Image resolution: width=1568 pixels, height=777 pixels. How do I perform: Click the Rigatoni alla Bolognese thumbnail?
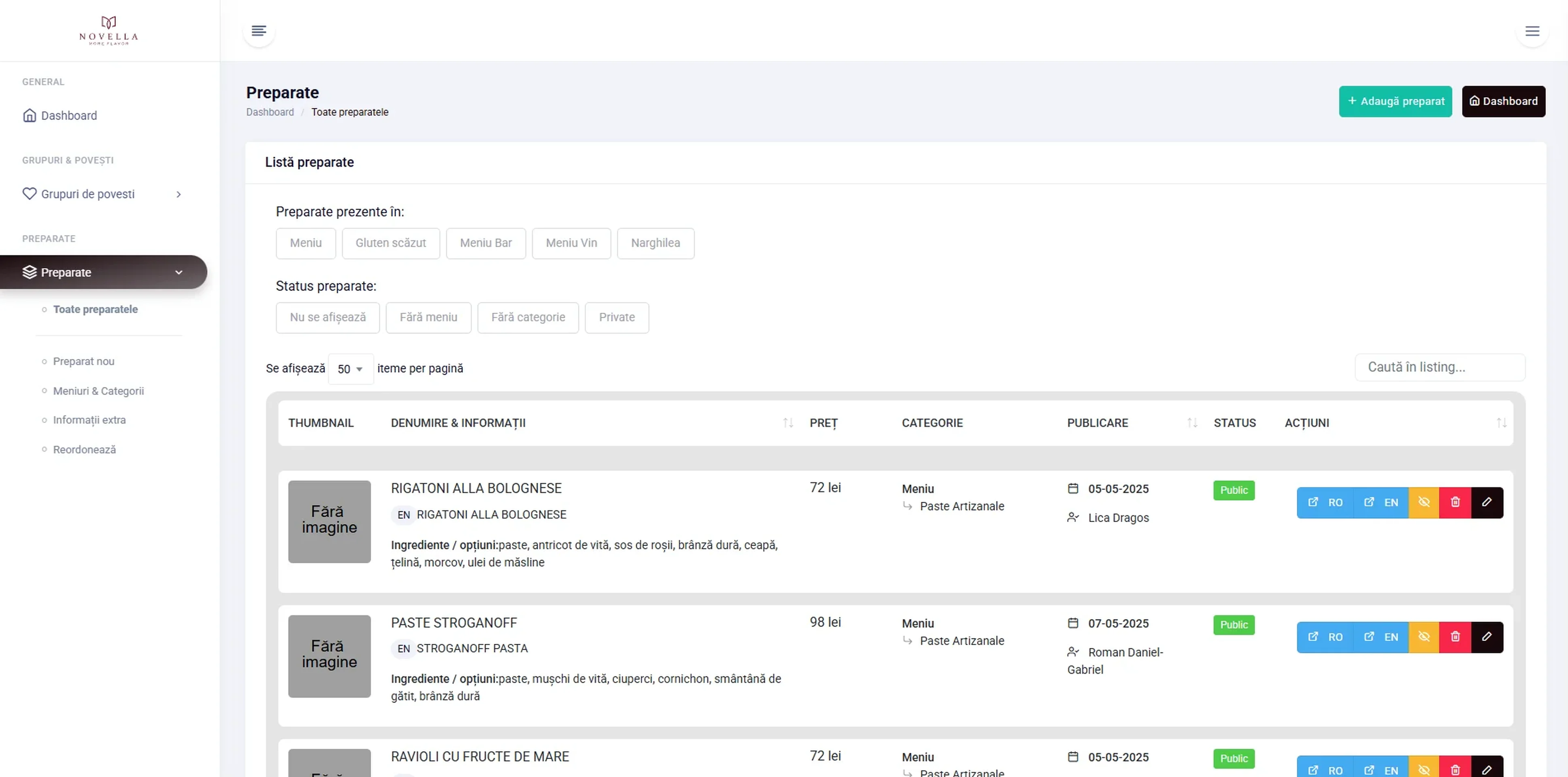[x=329, y=522]
